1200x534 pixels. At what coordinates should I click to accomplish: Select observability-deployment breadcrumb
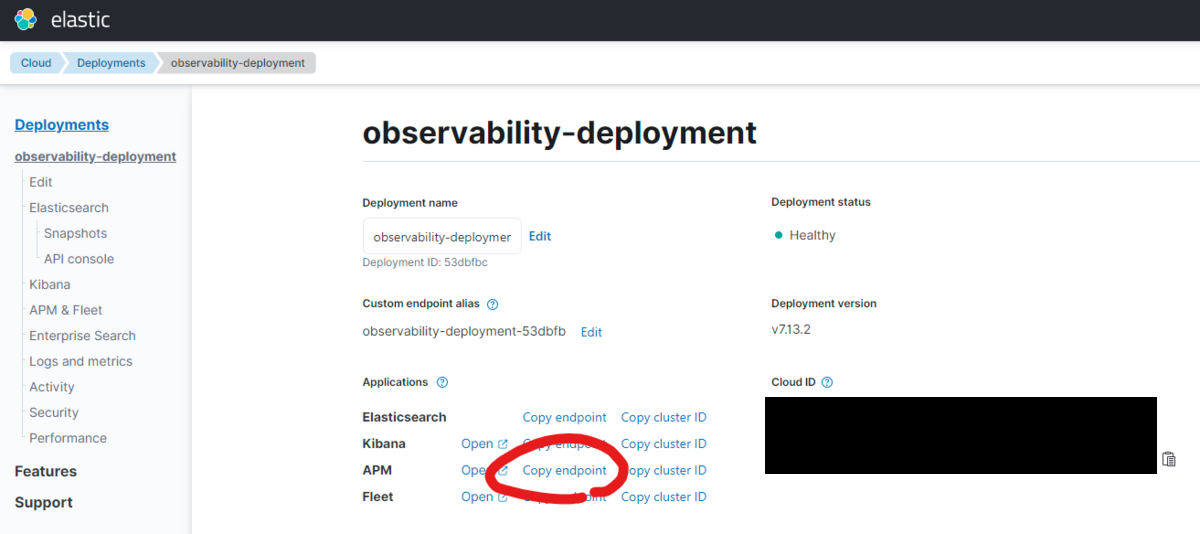[238, 63]
